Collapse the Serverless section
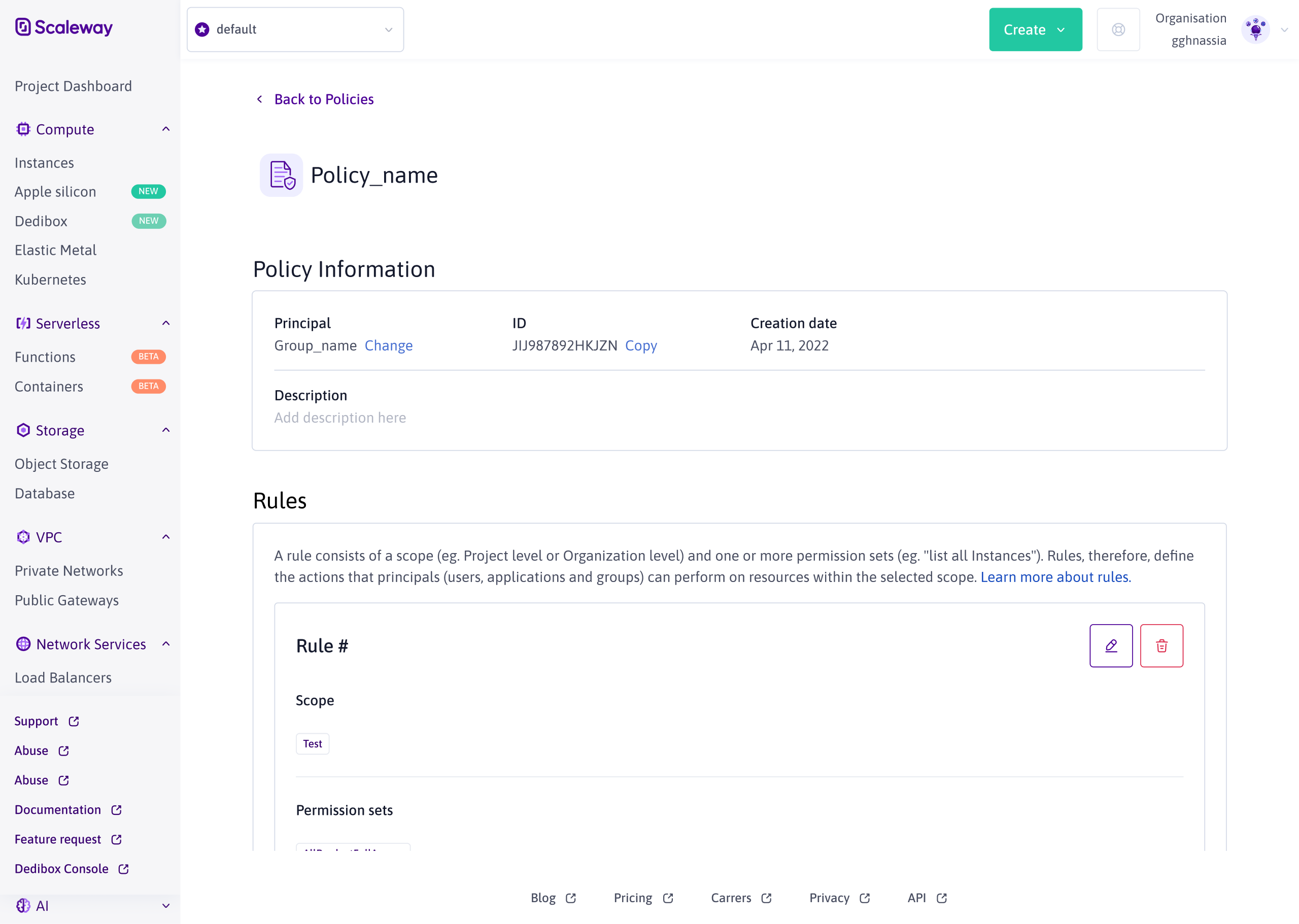Viewport: 1299px width, 924px height. pos(165,323)
